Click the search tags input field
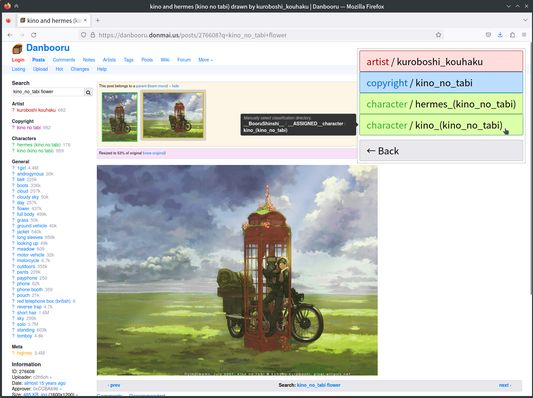The height and width of the screenshot is (398, 533). coord(48,92)
